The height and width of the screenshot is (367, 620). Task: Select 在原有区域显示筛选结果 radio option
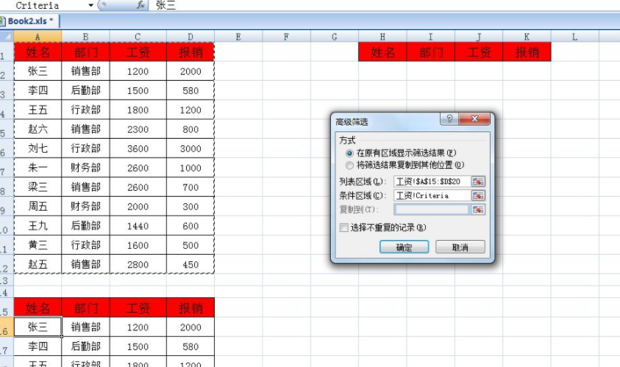tap(349, 153)
